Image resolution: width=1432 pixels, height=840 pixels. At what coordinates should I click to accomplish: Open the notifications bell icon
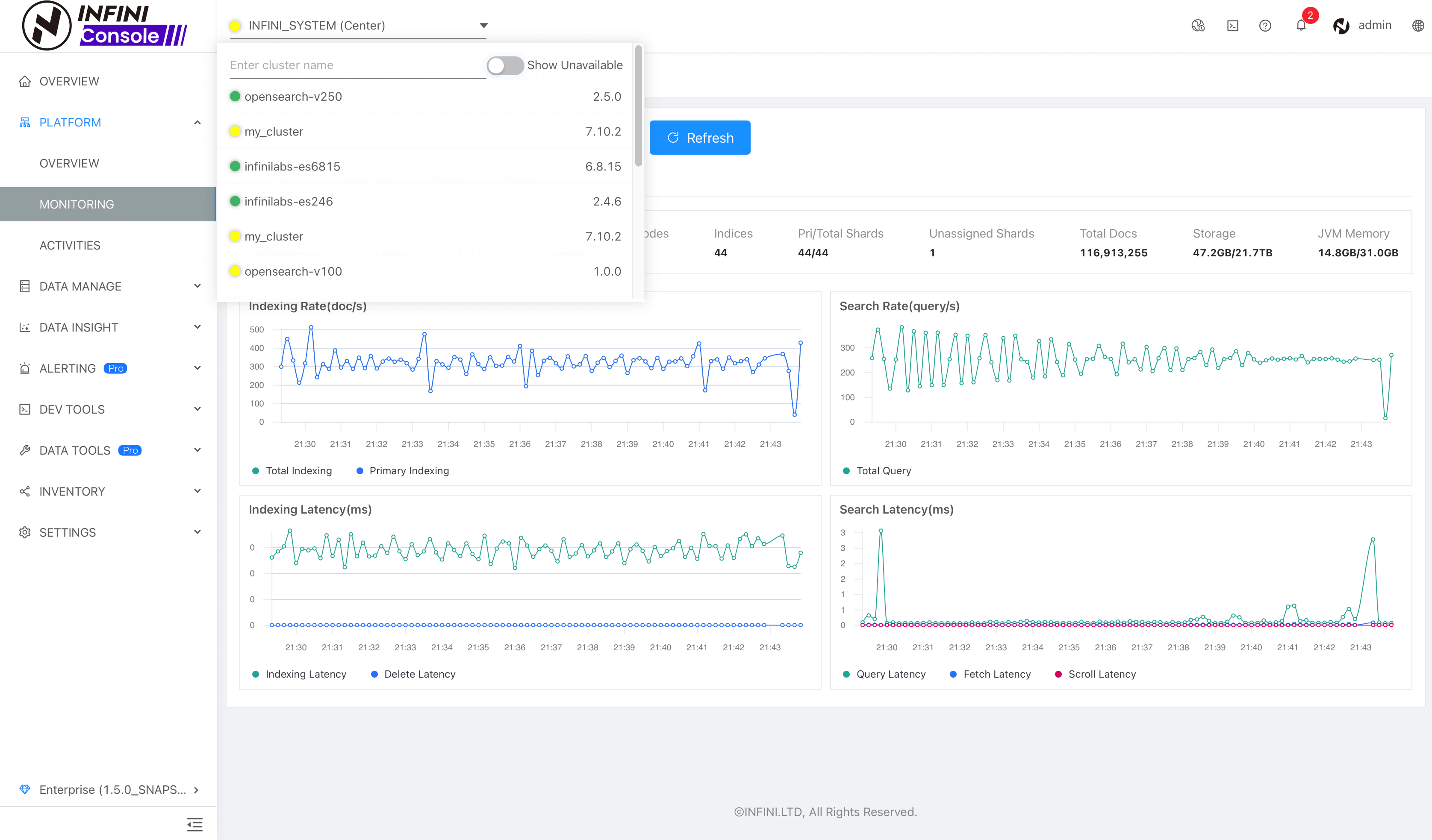pos(1301,26)
